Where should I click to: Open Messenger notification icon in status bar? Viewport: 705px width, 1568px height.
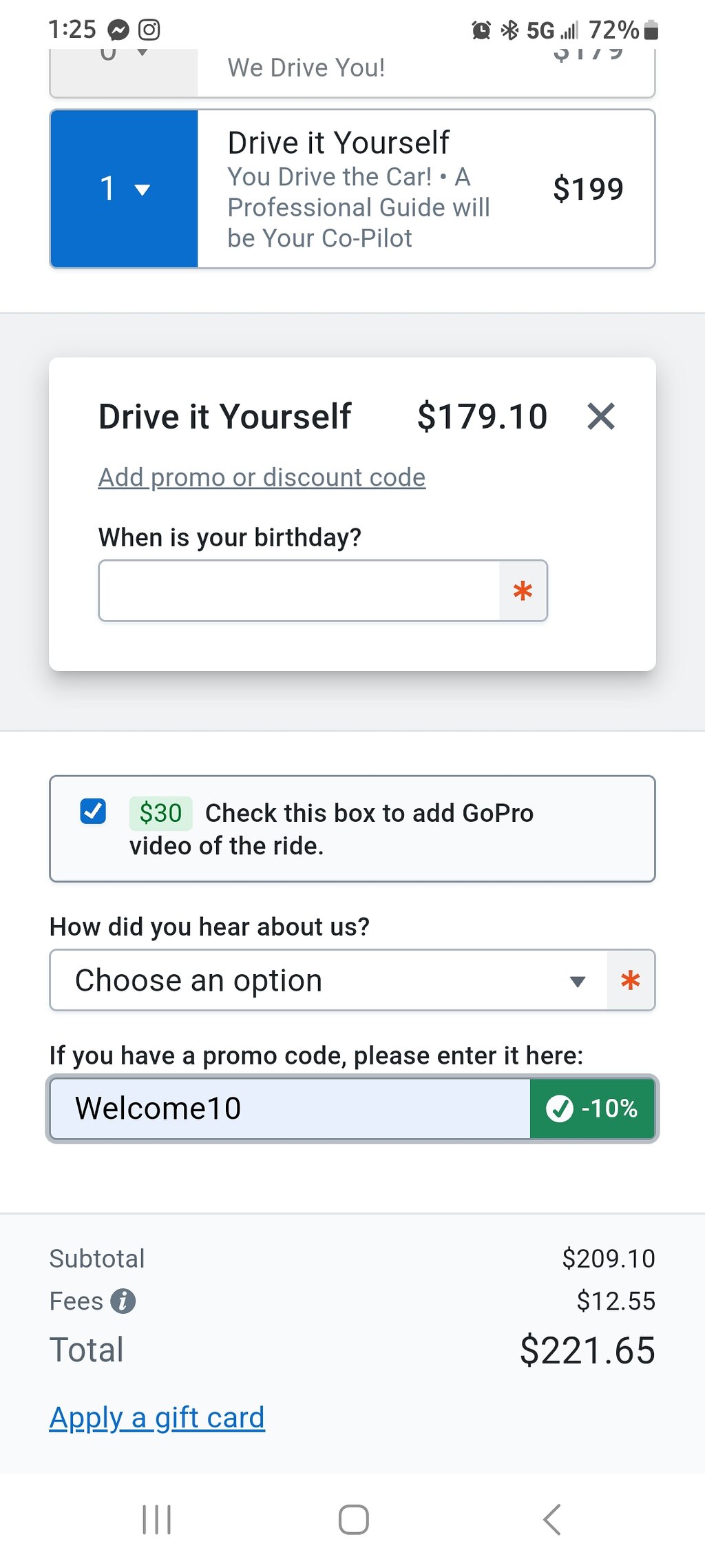[x=118, y=30]
